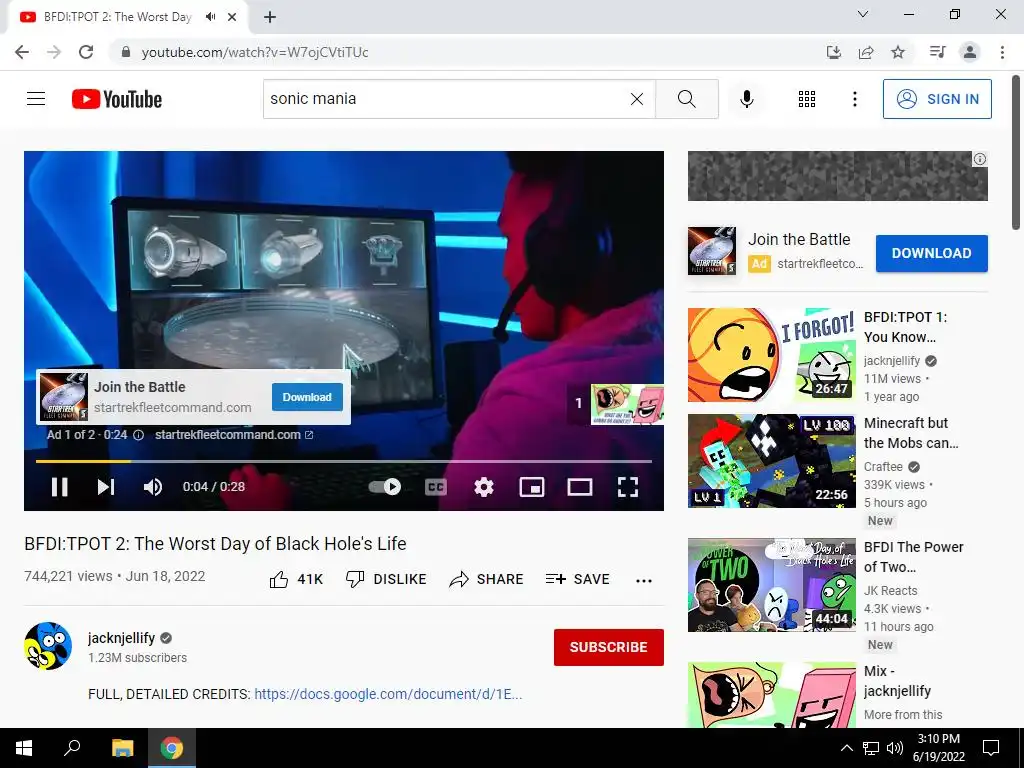Reload the current page

point(86,52)
